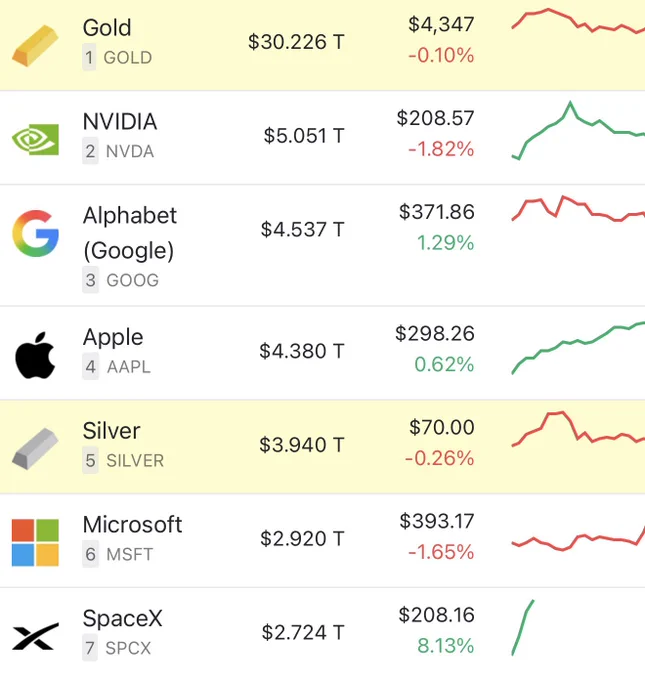This screenshot has width=645, height=680.
Task: Open the Microsoft name link
Action: [x=132, y=524]
